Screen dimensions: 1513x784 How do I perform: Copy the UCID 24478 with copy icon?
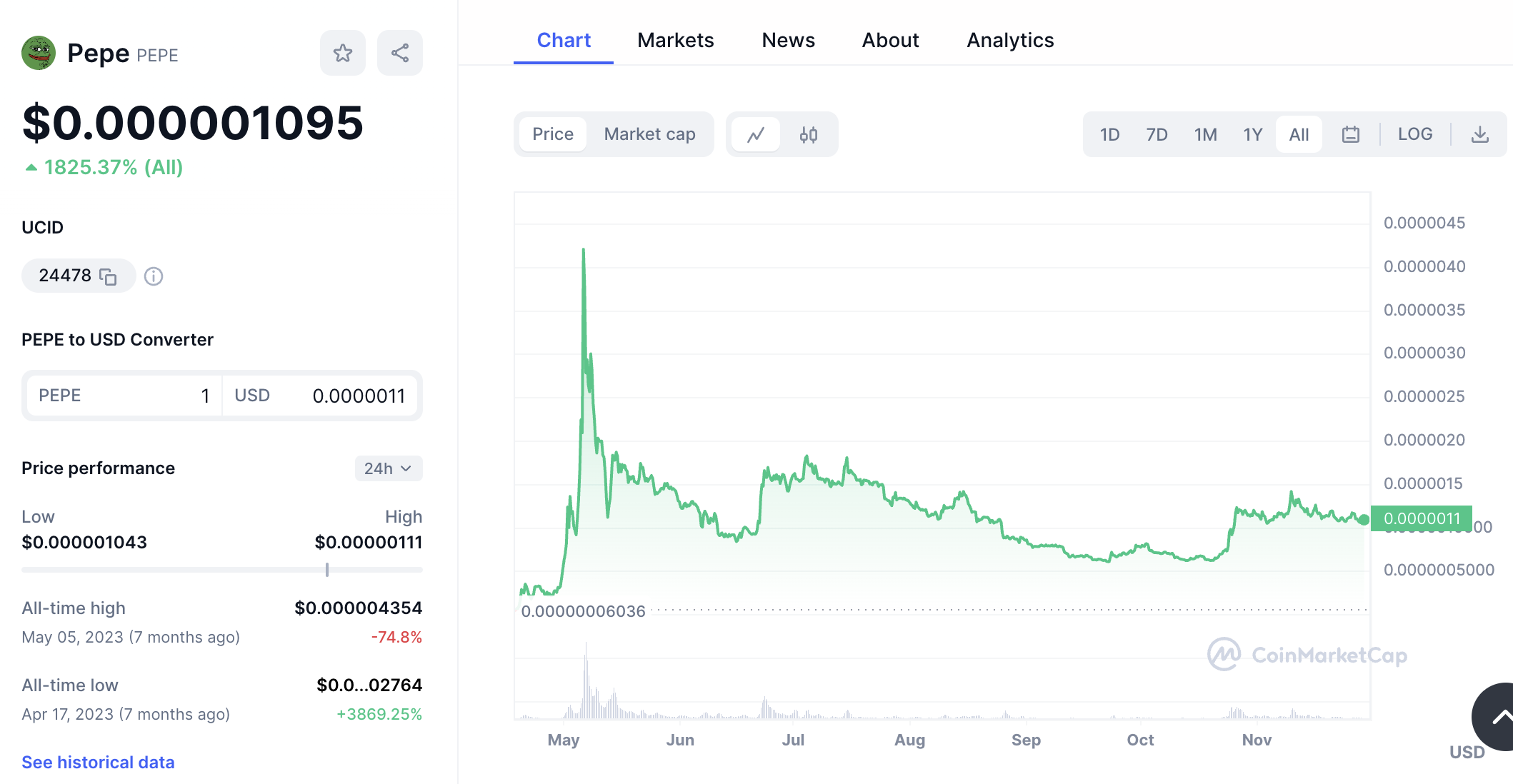click(108, 276)
